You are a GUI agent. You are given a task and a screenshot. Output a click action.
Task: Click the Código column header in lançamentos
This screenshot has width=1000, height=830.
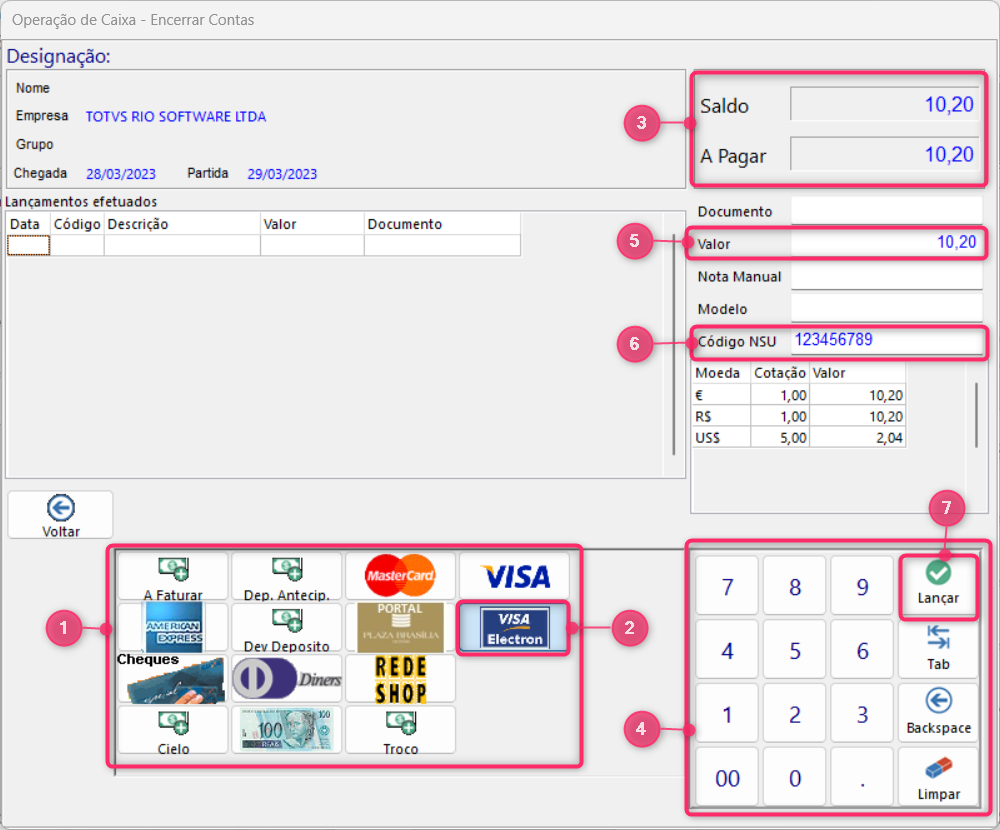click(x=77, y=224)
